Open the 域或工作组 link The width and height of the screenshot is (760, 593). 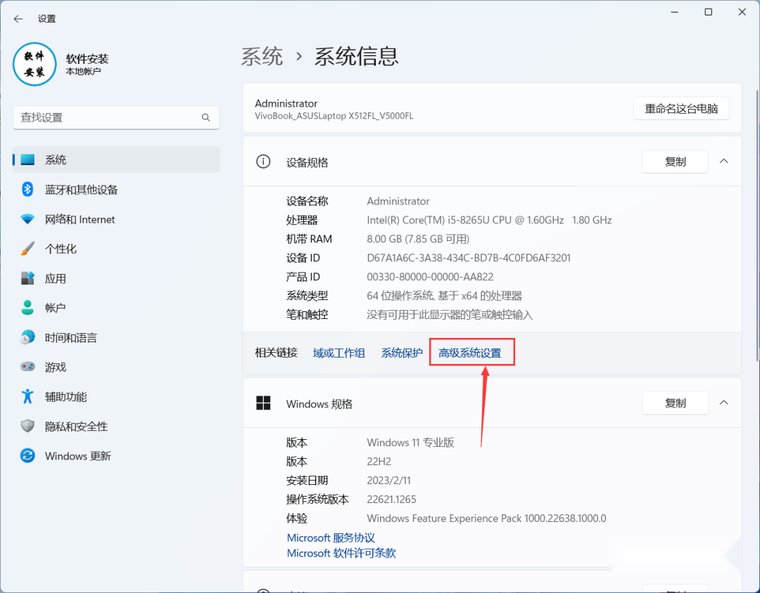pos(339,353)
